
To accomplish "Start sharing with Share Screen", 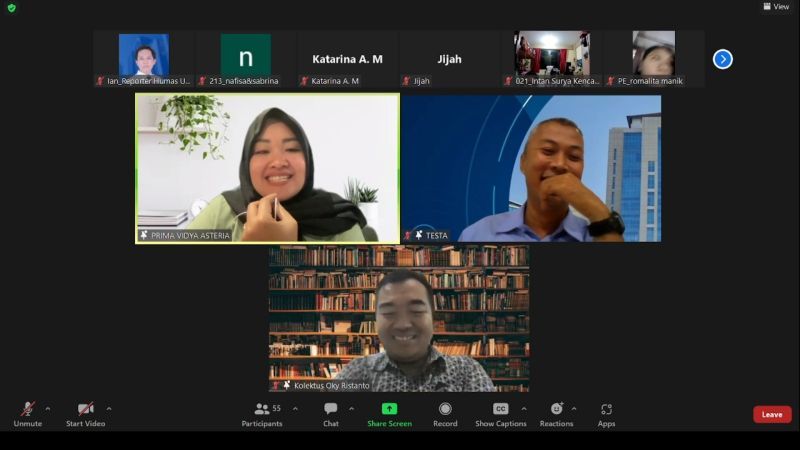I will click(x=389, y=409).
